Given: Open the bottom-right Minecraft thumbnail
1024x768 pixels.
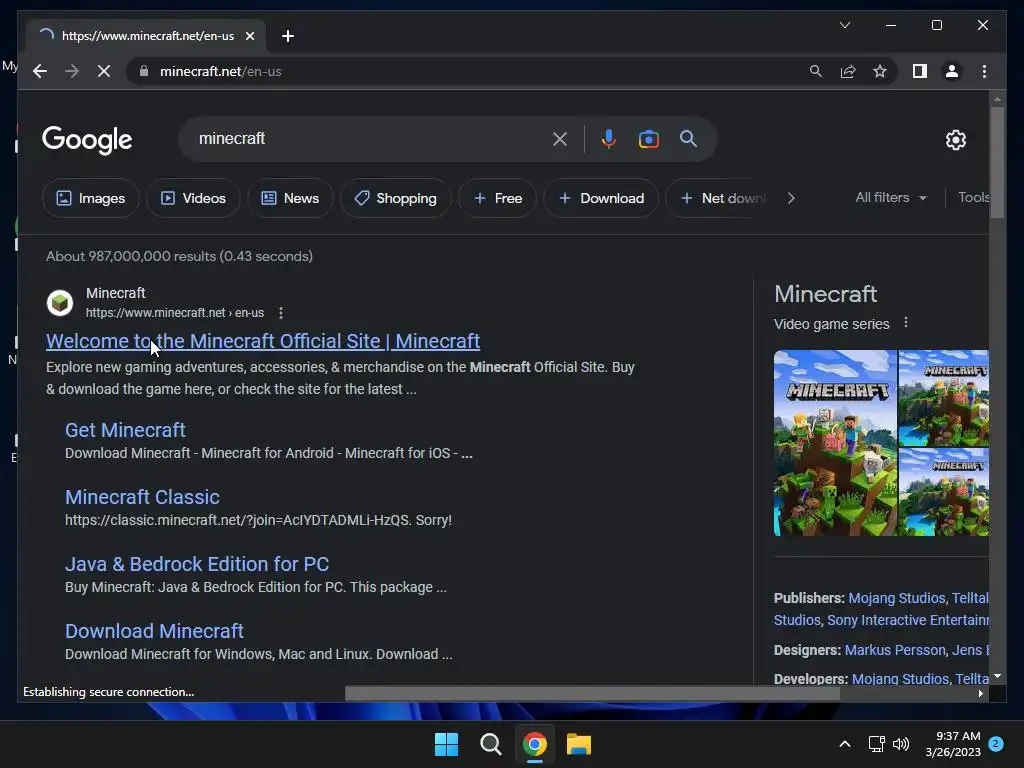Looking at the screenshot, I should click(x=944, y=492).
